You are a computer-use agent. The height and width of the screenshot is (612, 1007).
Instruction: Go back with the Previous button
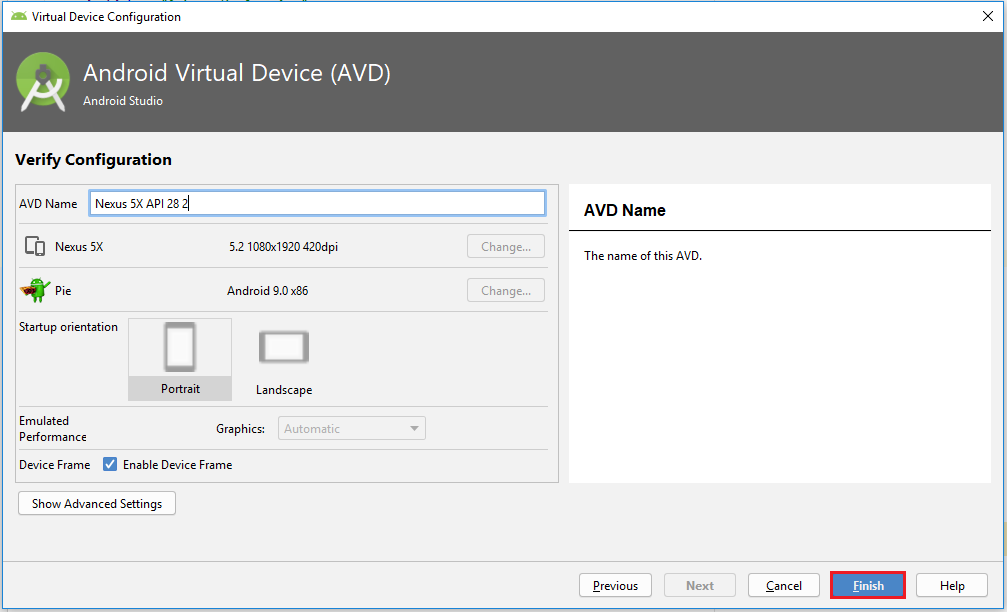point(615,586)
